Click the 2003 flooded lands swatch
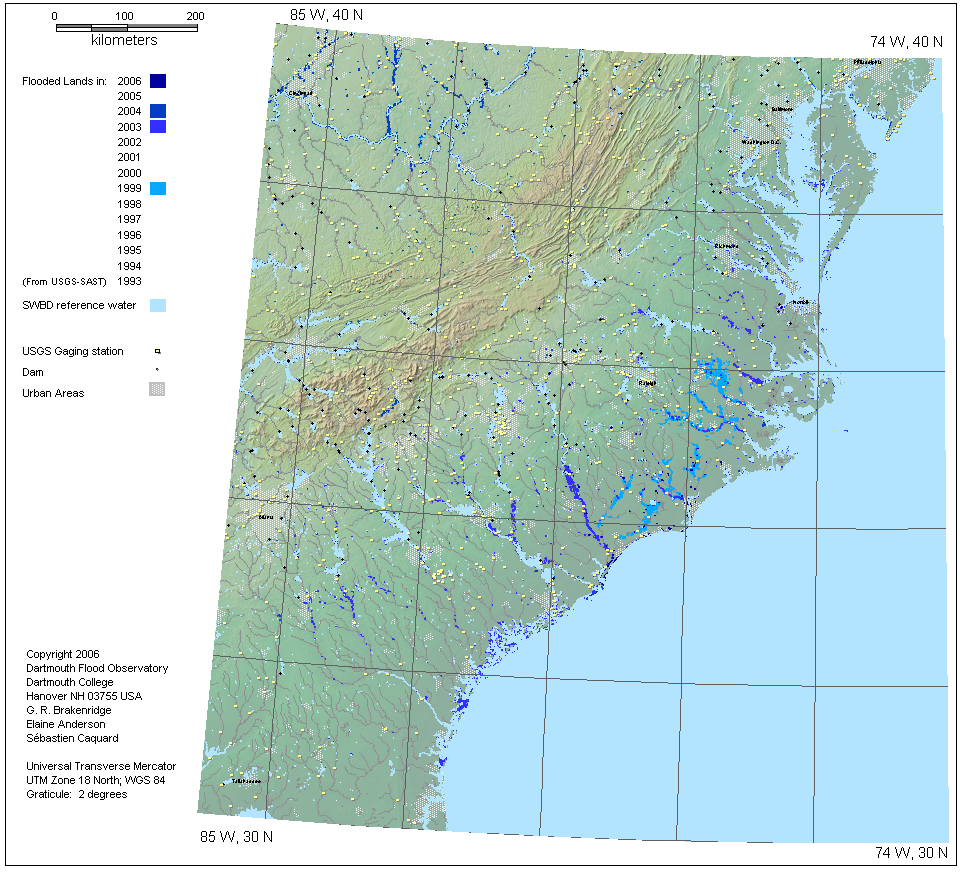 [x=157, y=127]
